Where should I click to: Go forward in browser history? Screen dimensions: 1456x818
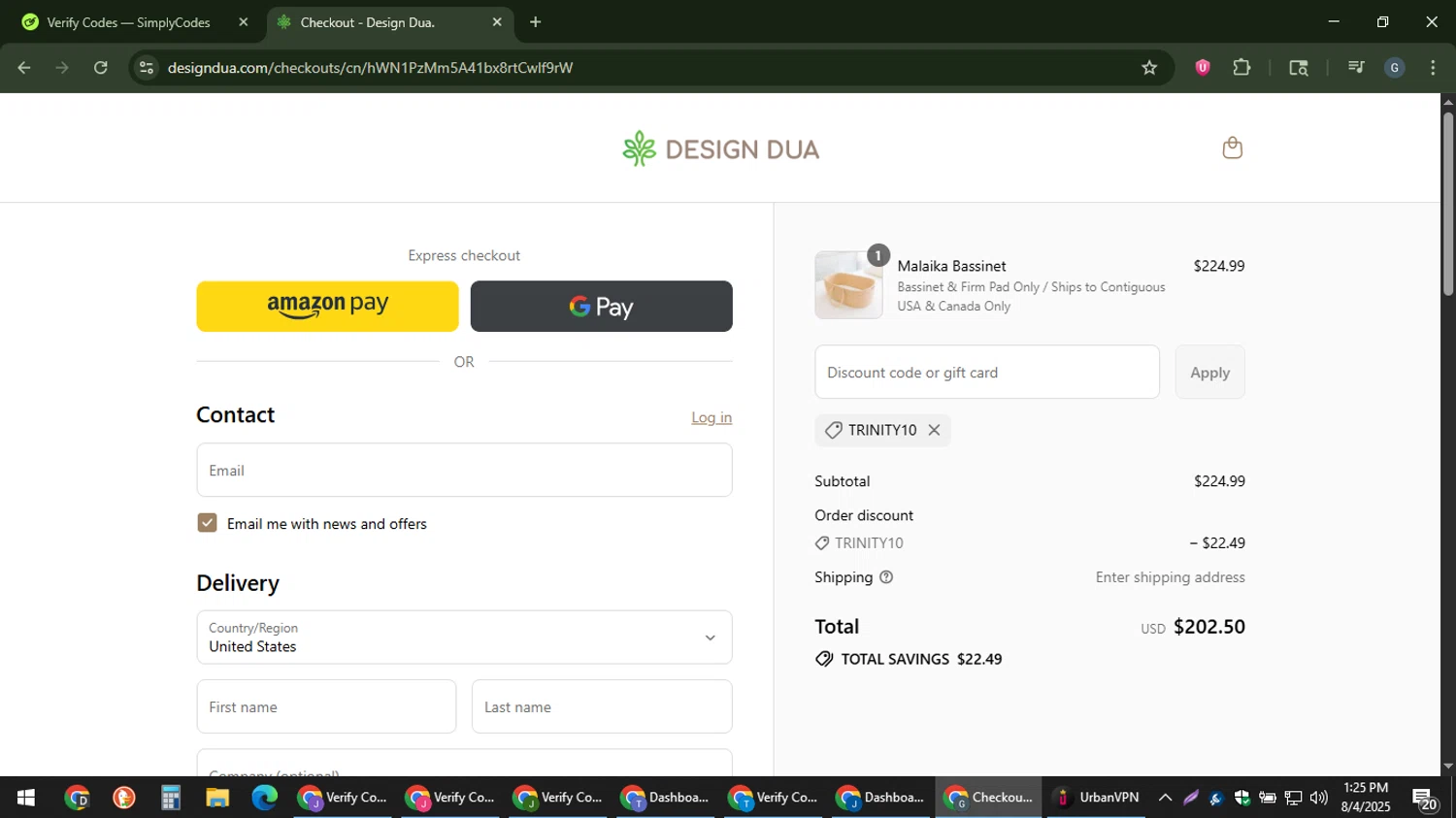(x=62, y=68)
